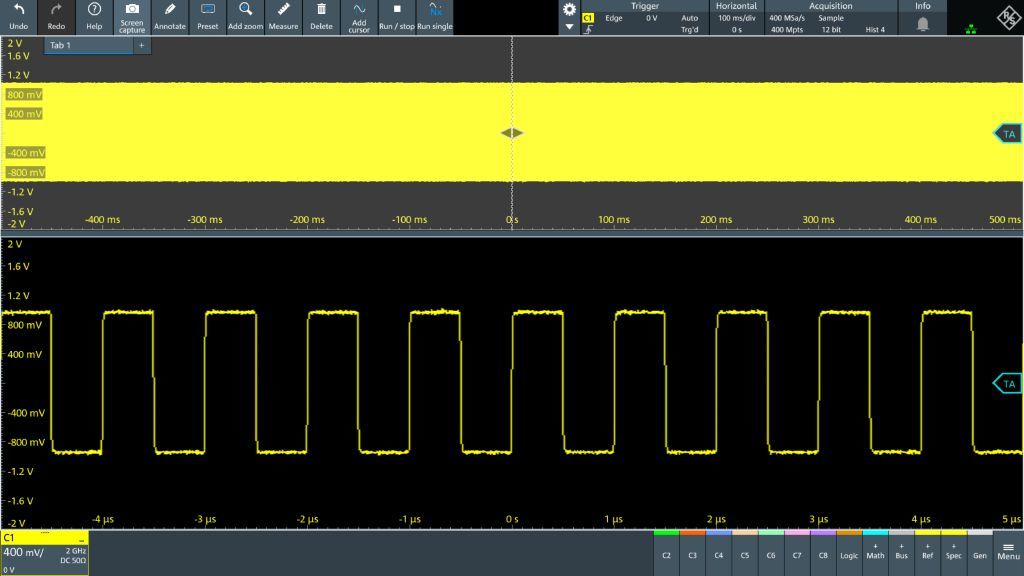
Task: Click the Delete trash icon
Action: tap(321, 10)
